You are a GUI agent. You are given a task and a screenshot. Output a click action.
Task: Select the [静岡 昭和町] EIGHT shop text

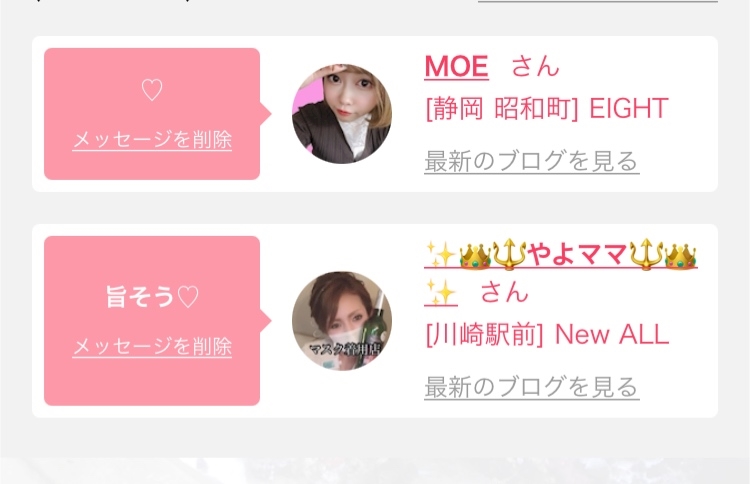pos(547,109)
